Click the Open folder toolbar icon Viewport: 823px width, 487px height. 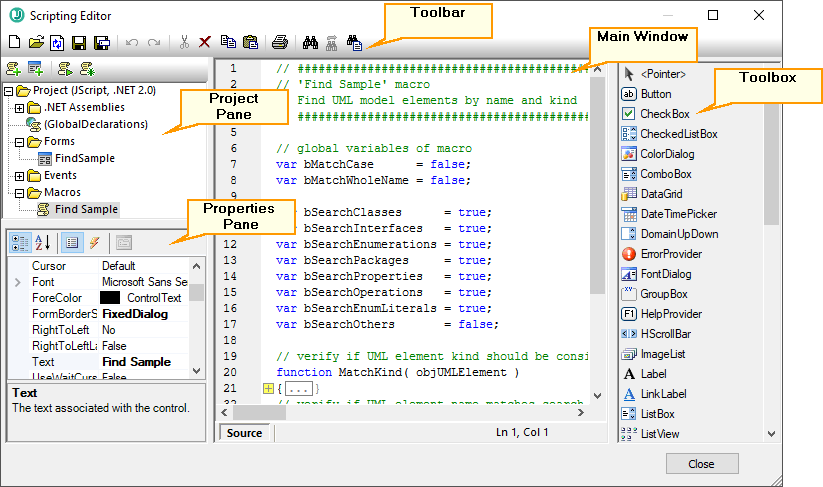coord(36,43)
